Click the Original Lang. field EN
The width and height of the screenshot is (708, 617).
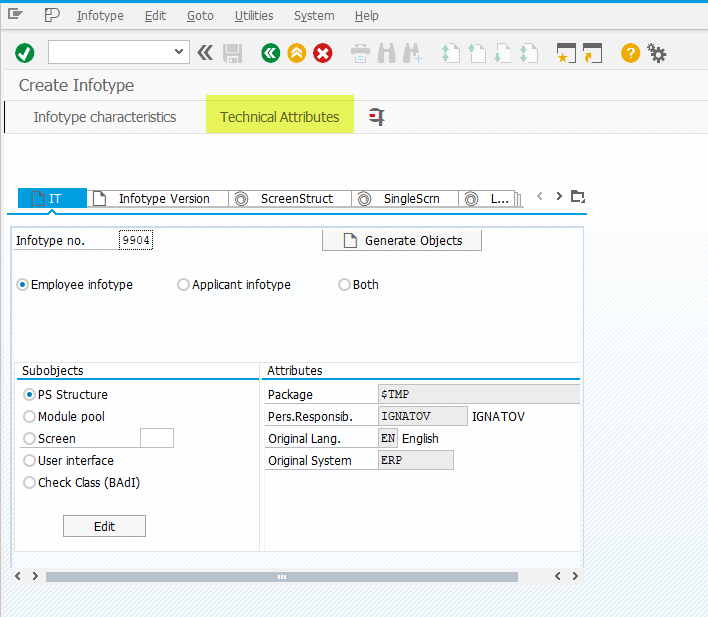(x=388, y=438)
